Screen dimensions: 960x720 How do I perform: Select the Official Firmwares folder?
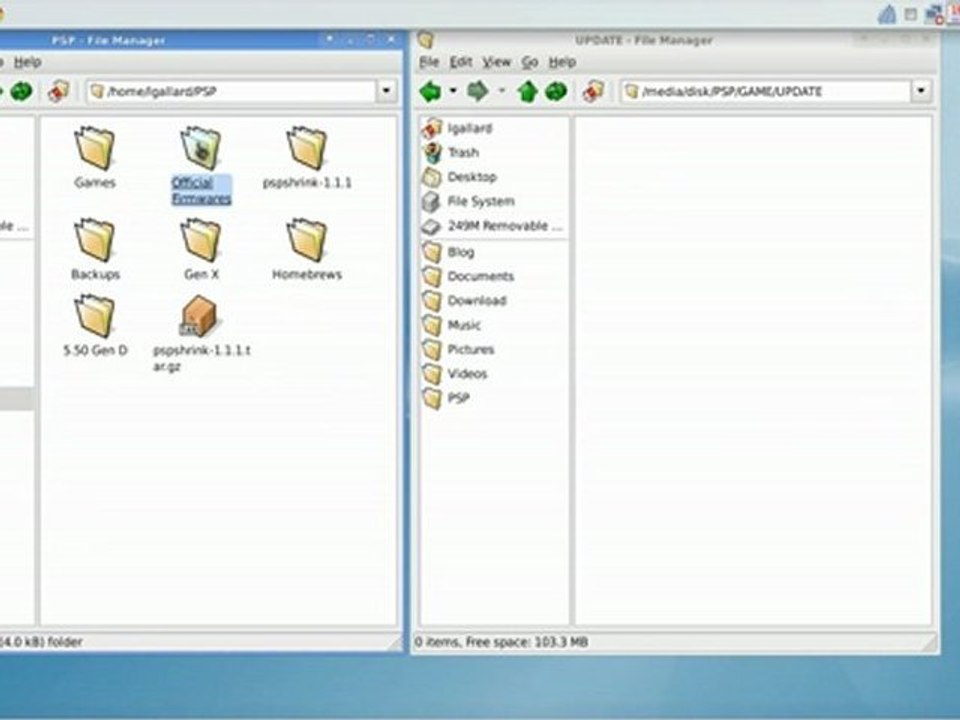201,165
